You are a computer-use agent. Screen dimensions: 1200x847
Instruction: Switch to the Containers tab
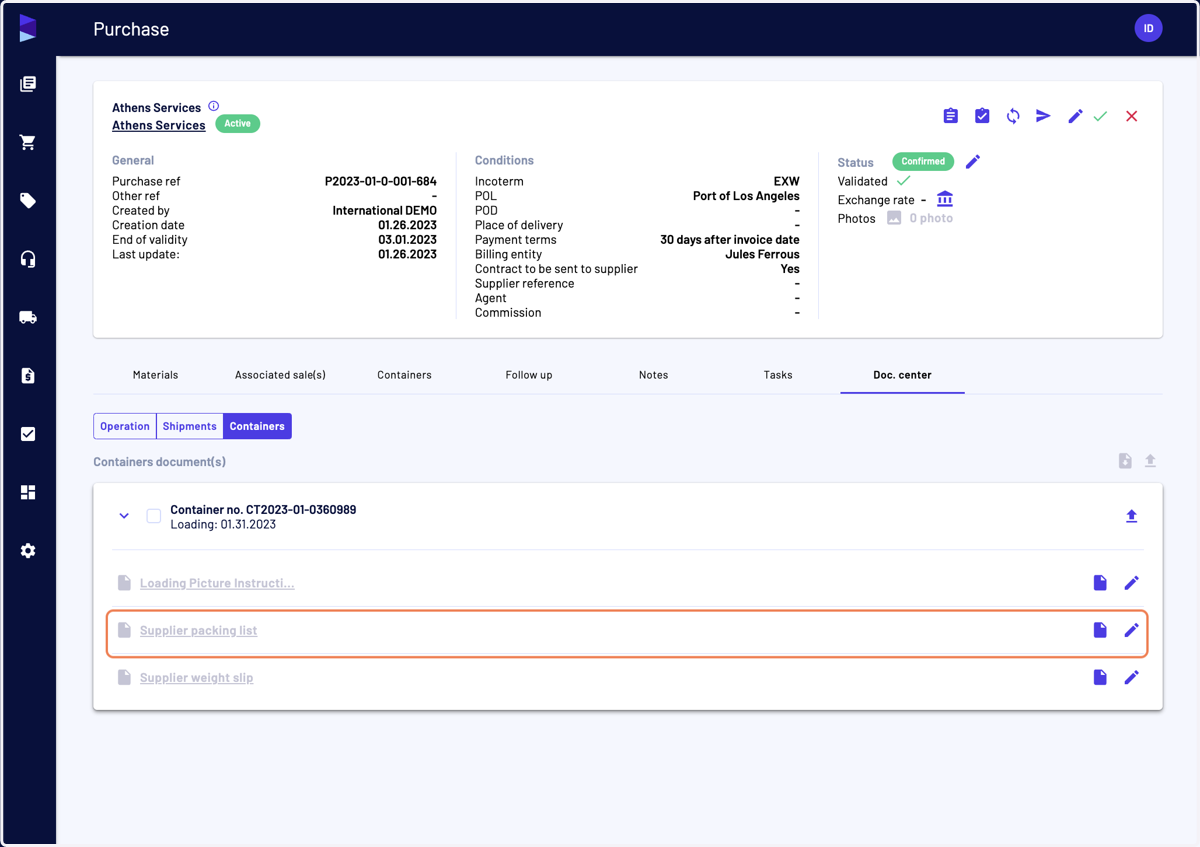point(404,375)
